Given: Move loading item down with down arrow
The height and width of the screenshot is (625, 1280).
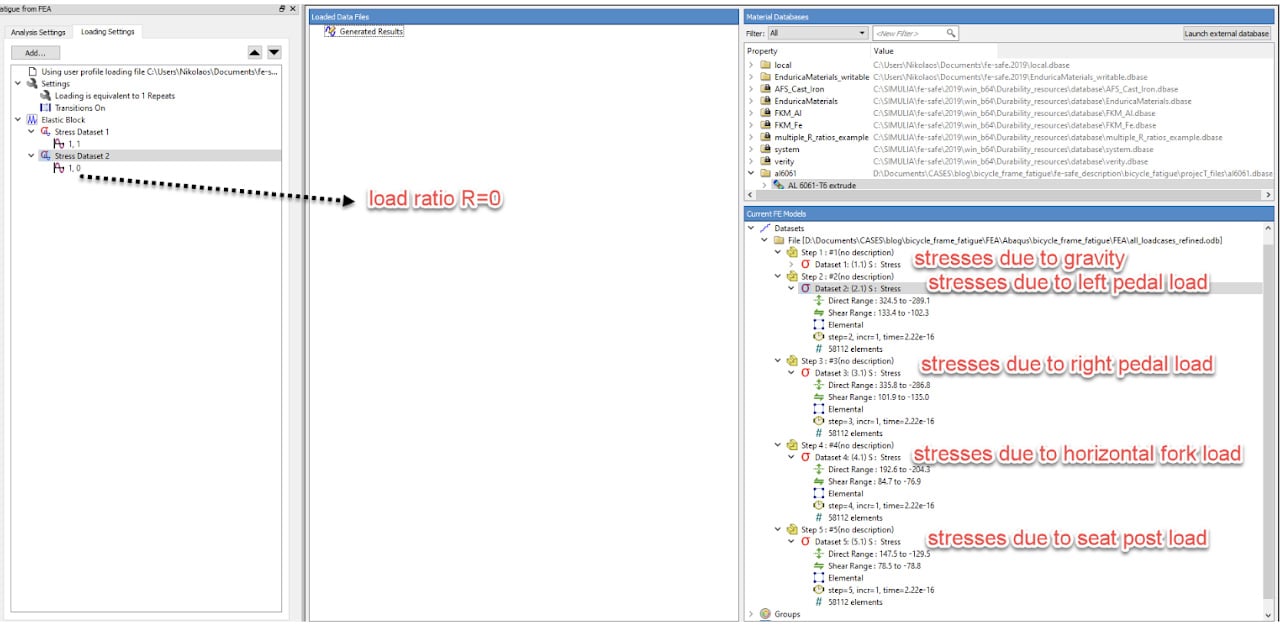Looking at the screenshot, I should [x=274, y=52].
